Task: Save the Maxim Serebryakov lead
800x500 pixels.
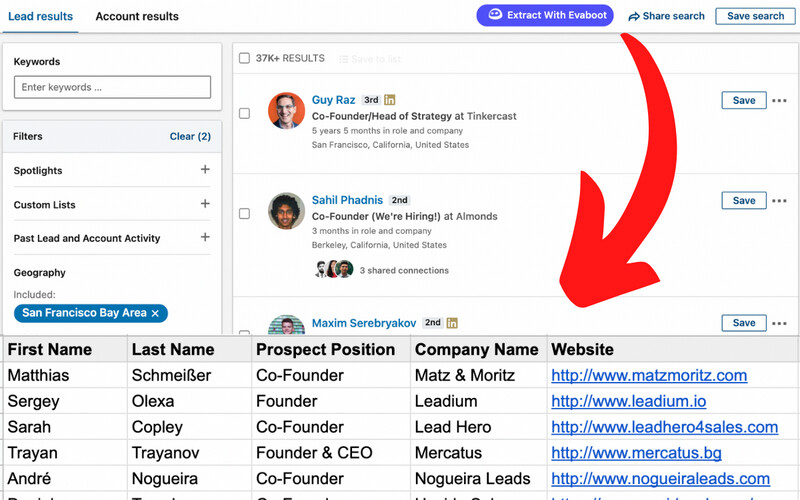Action: click(x=744, y=323)
